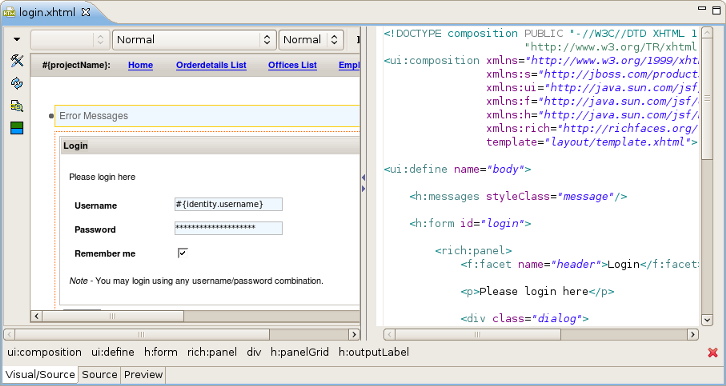Click the div class="dialog" source line

pos(525,318)
